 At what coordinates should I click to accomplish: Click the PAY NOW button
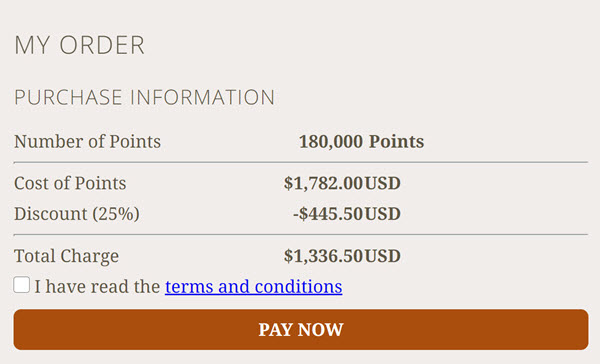(301, 330)
